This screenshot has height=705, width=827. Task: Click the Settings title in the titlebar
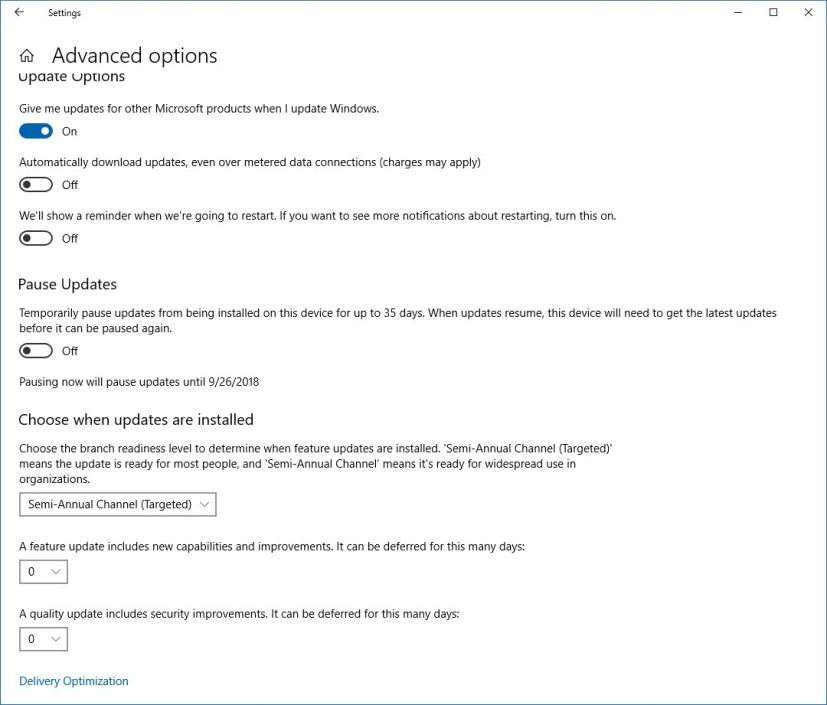[x=64, y=13]
